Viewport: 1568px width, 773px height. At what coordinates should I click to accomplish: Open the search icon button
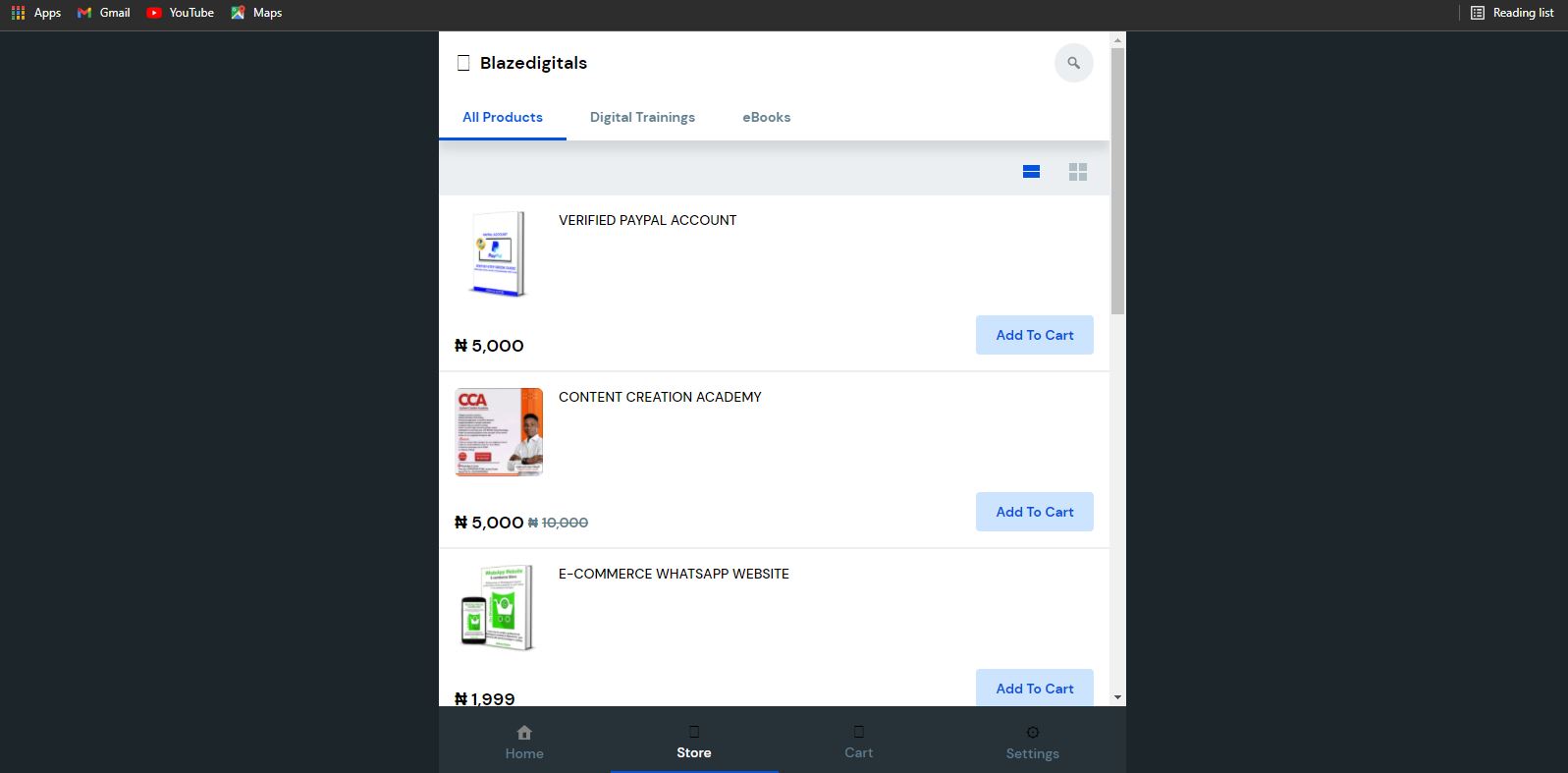click(1073, 63)
